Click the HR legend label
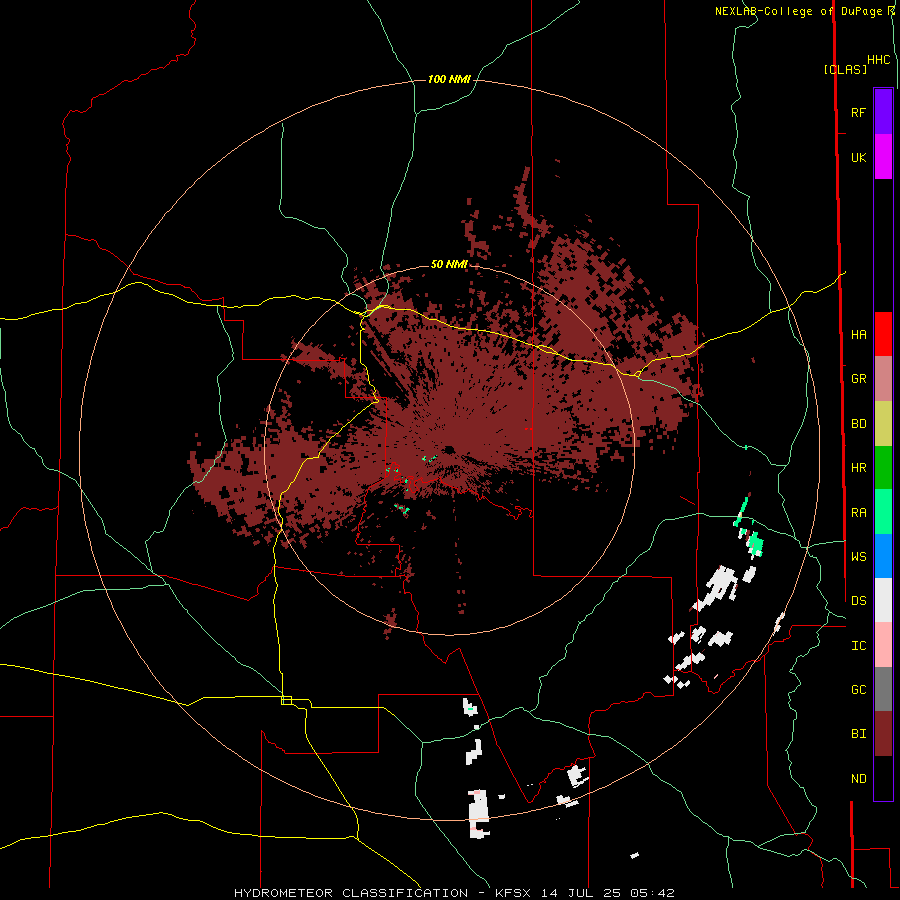Viewport: 900px width, 900px height. pos(858,468)
